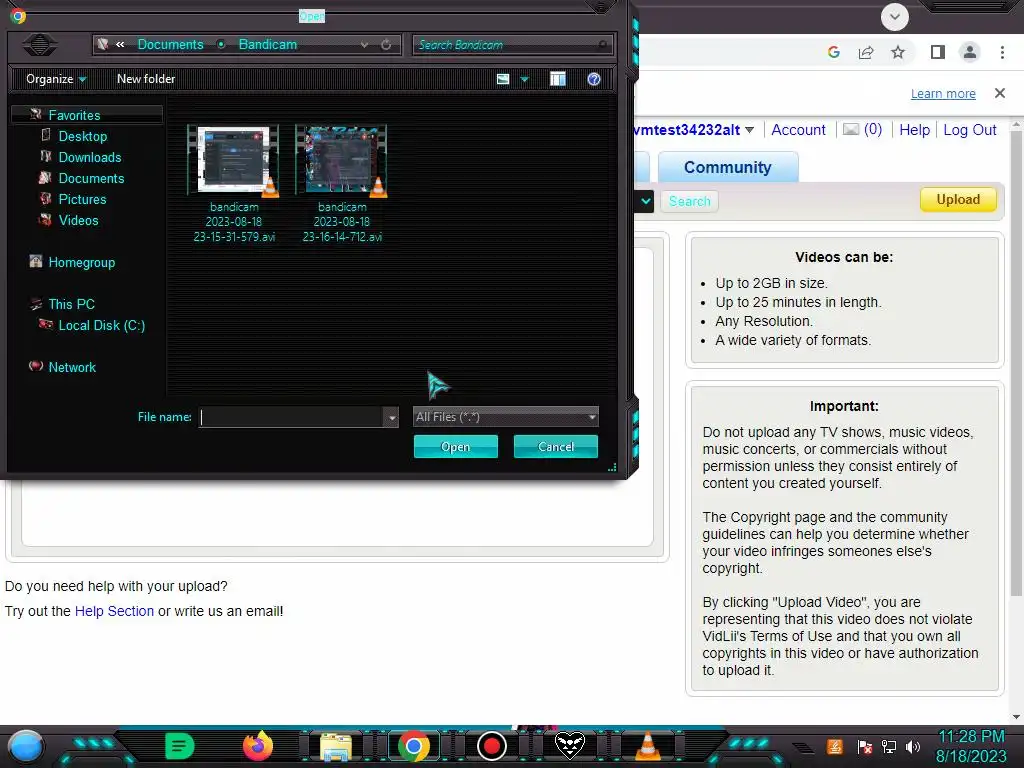Click the Google icon in Chrome address bar

coord(834,52)
